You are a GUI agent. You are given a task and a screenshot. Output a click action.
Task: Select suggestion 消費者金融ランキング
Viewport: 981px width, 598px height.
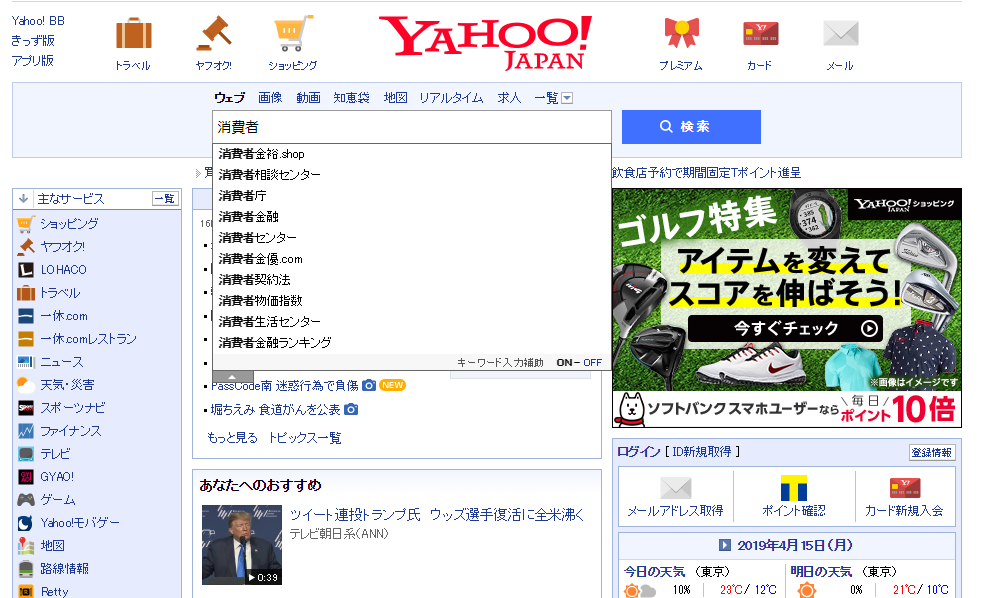[x=412, y=342]
